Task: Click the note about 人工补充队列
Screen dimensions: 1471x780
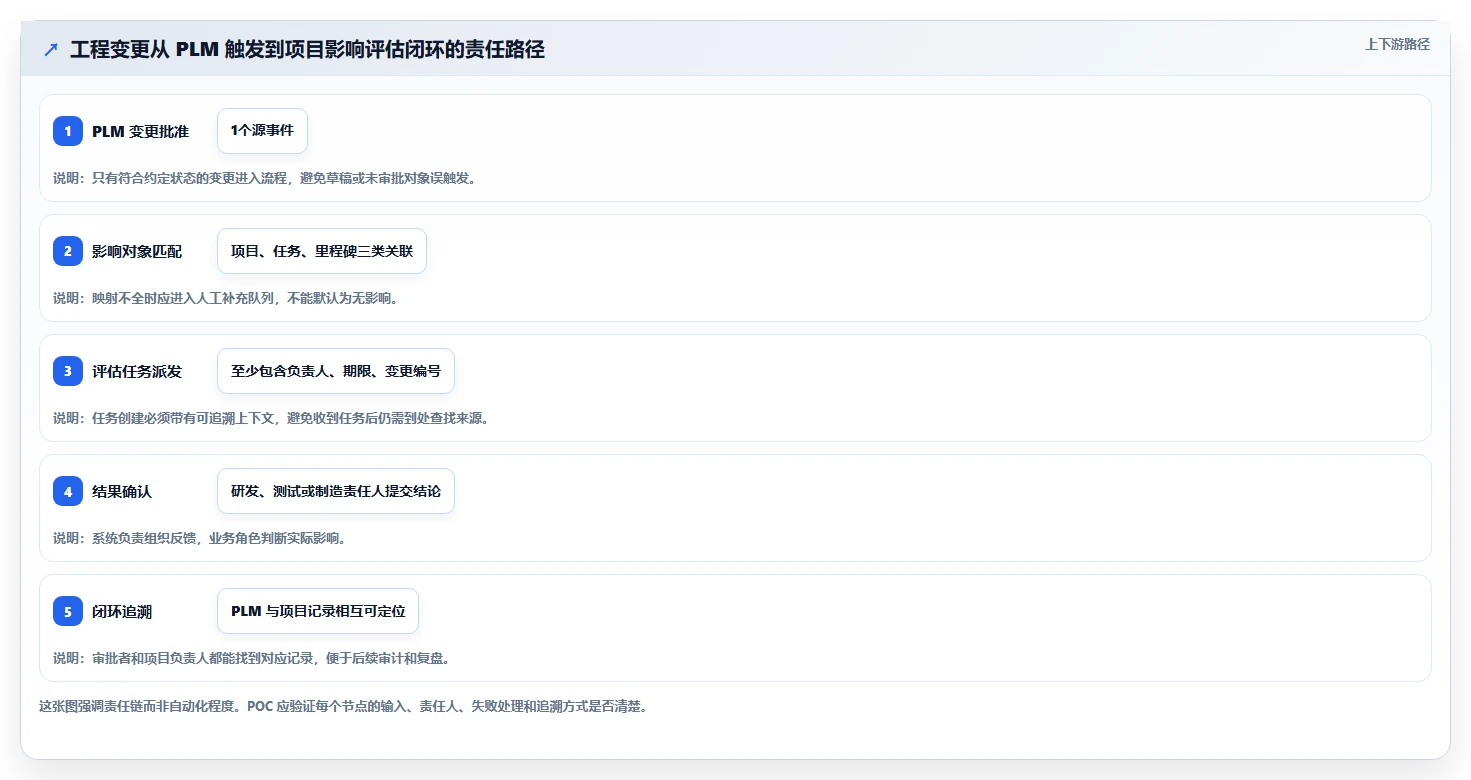Action: click(226, 298)
